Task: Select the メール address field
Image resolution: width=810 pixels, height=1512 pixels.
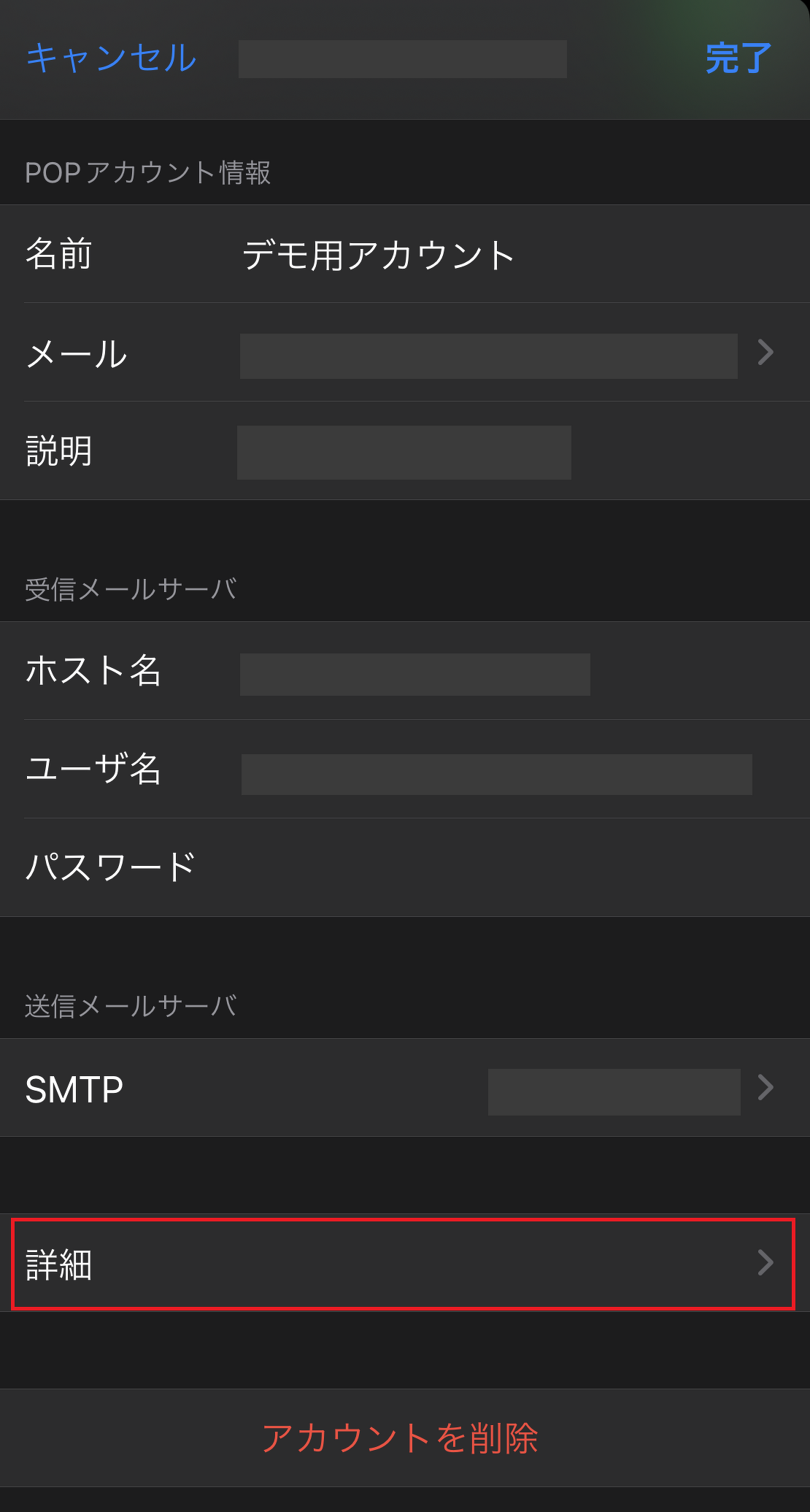Action: pyautogui.click(x=487, y=356)
